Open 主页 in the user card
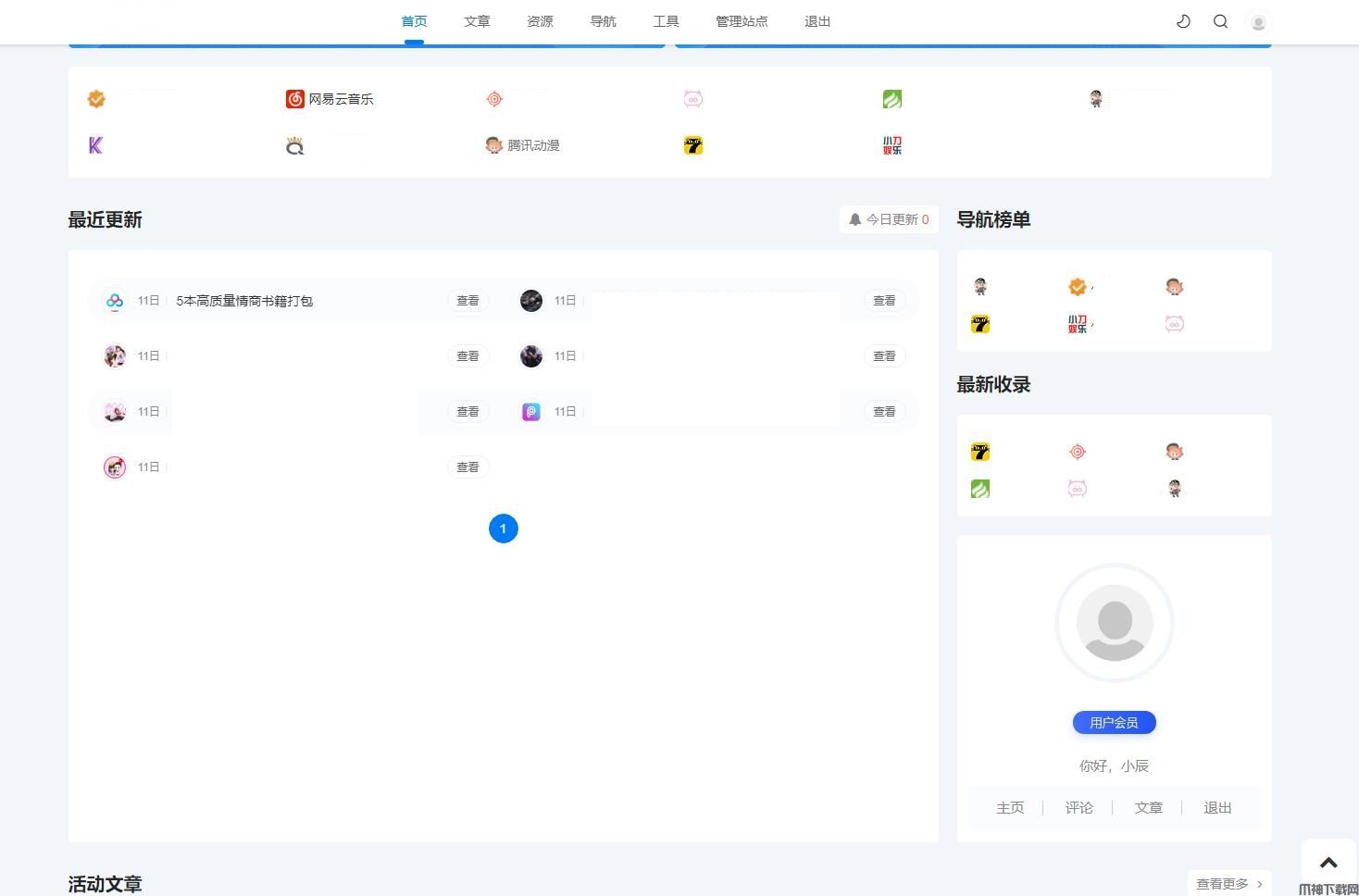Viewport: 1359px width, 896px height. pyautogui.click(x=1010, y=808)
